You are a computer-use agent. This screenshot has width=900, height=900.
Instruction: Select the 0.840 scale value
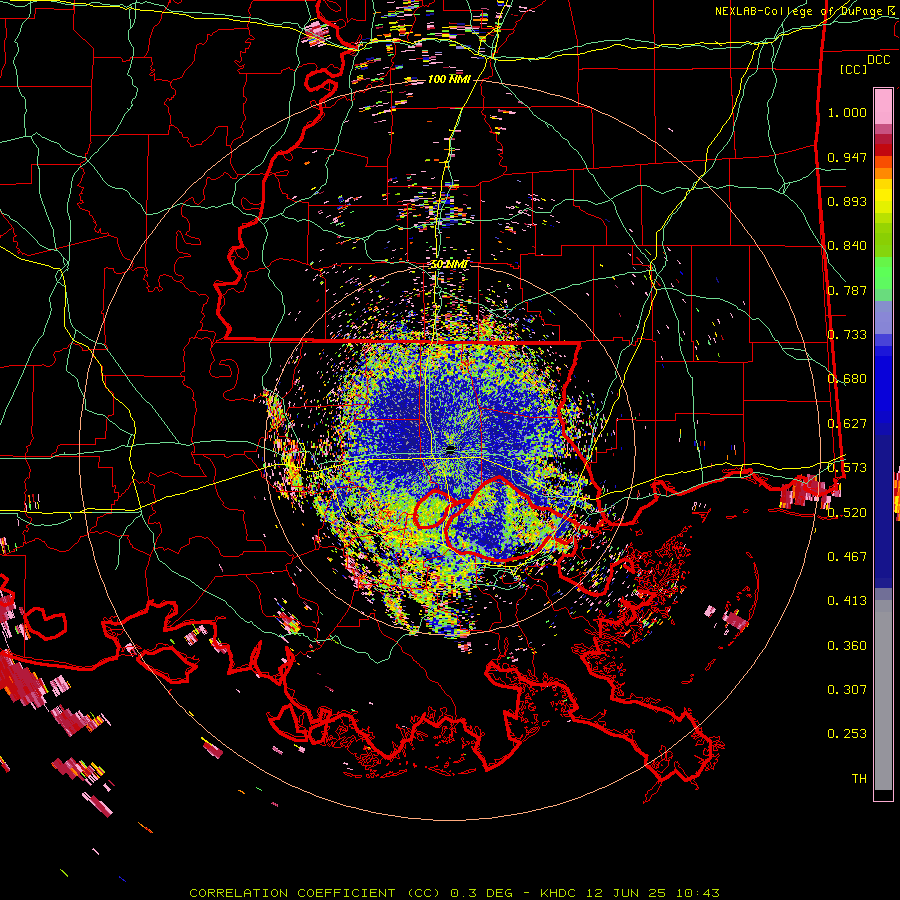[847, 246]
